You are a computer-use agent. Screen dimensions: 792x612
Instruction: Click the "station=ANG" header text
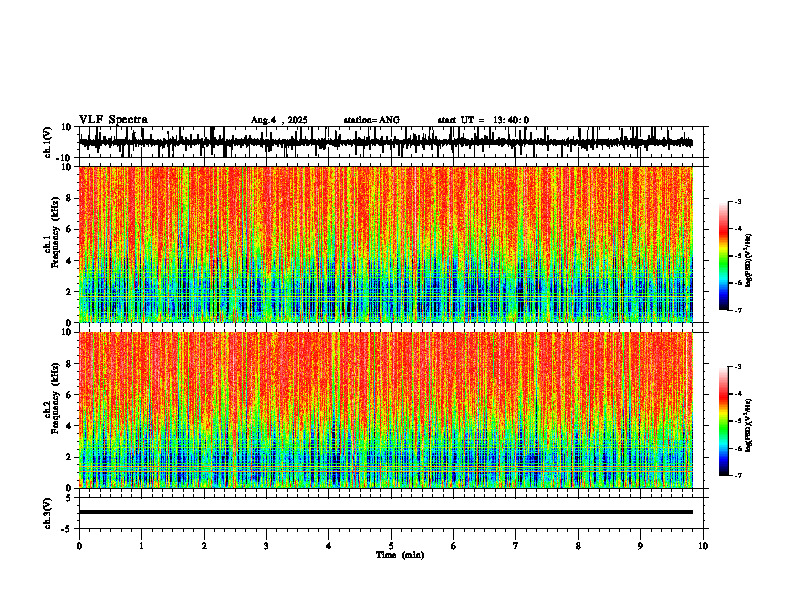[371, 120]
